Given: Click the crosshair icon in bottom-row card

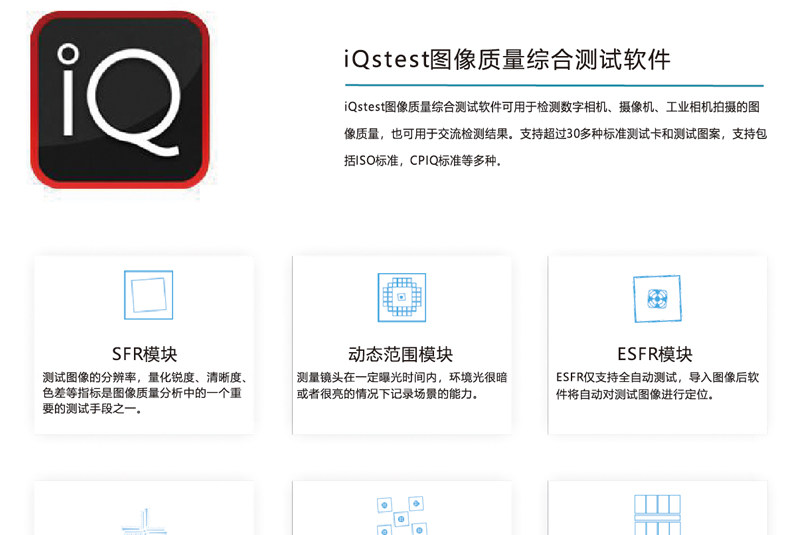Looking at the screenshot, I should tap(144, 522).
